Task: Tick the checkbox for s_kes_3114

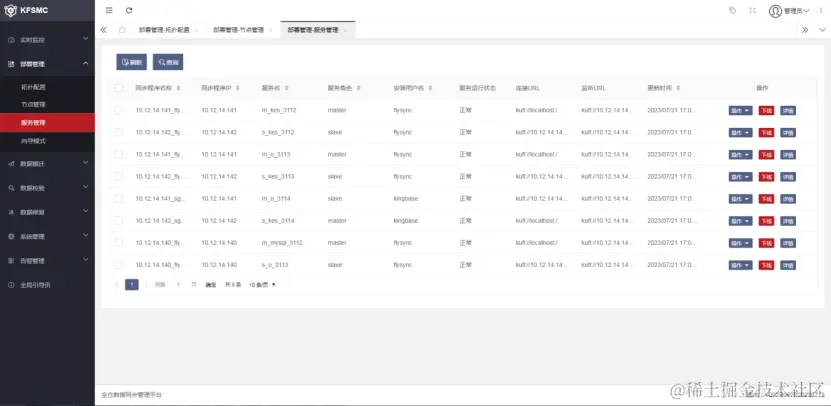Action: tap(119, 220)
